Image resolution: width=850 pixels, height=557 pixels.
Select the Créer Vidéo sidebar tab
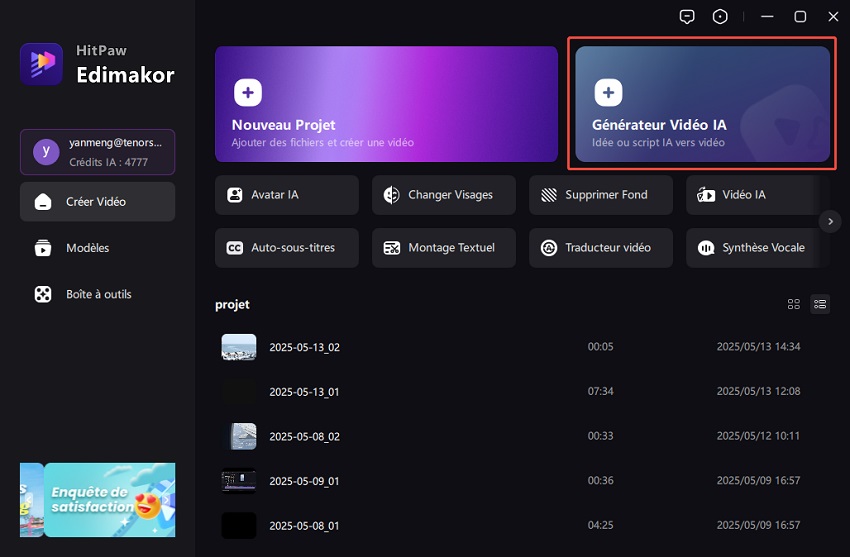(97, 202)
